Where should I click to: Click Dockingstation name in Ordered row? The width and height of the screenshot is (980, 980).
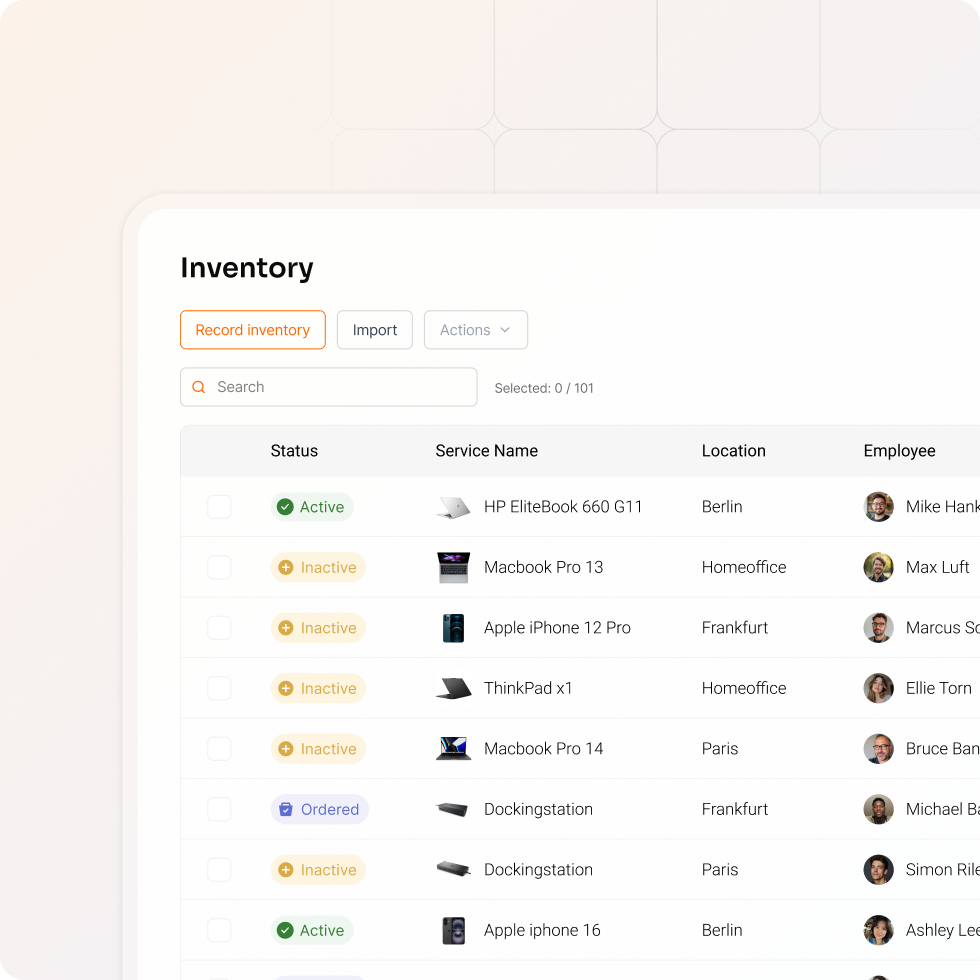click(538, 809)
